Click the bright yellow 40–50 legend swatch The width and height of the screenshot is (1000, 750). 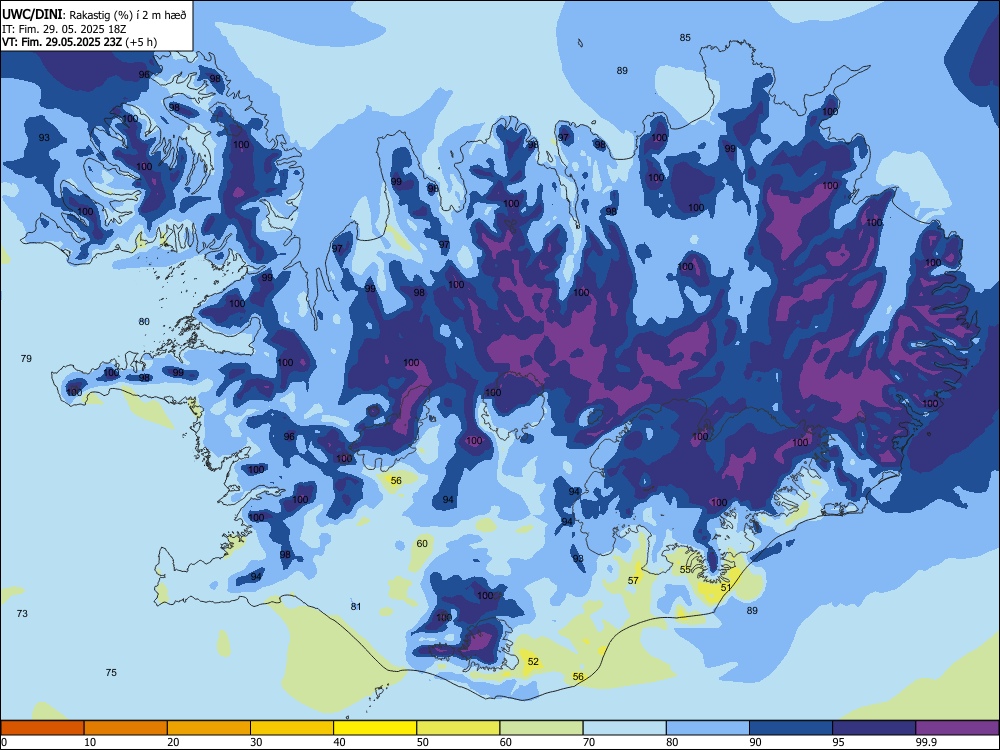coord(375,728)
